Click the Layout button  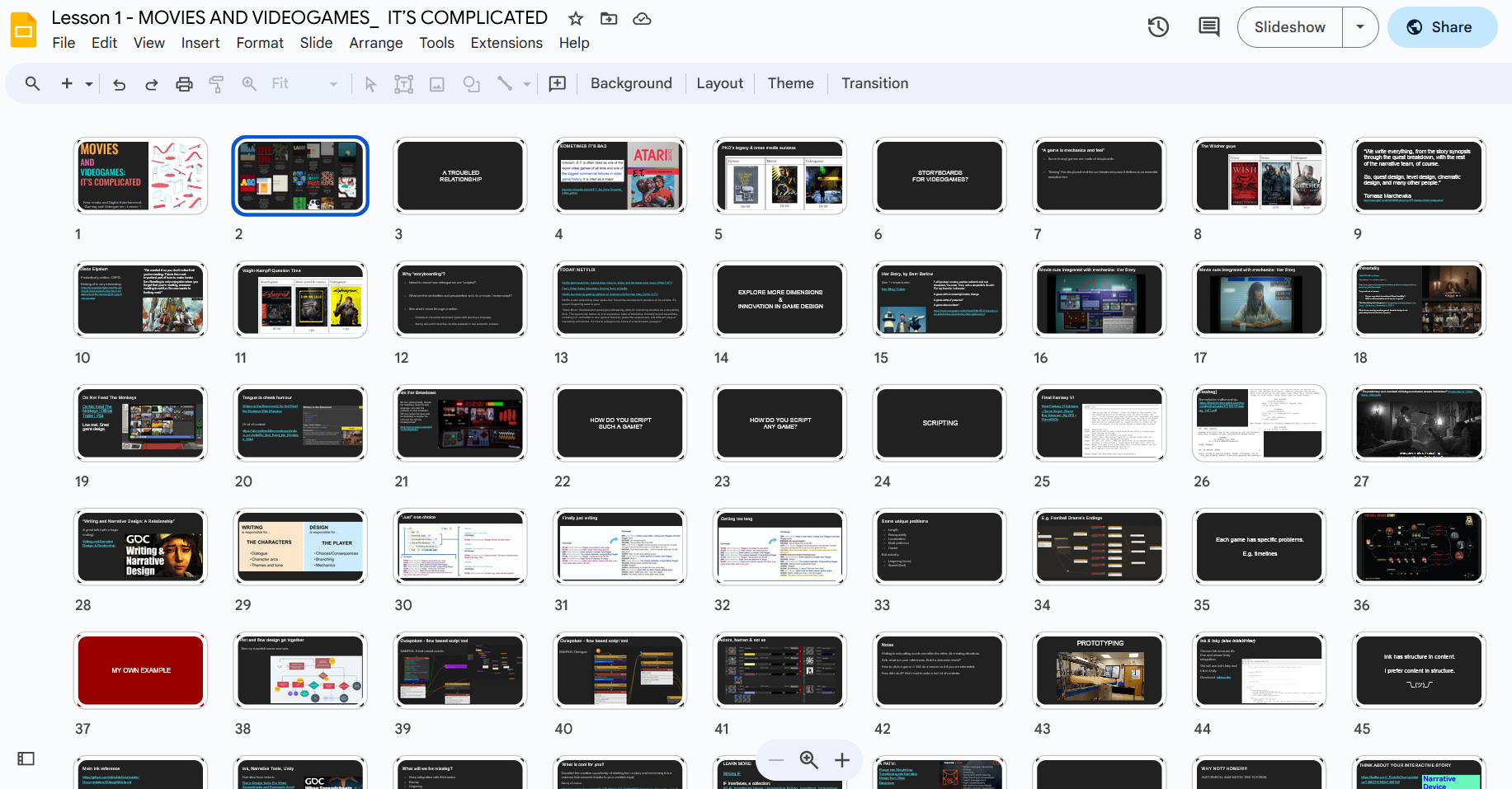[719, 83]
